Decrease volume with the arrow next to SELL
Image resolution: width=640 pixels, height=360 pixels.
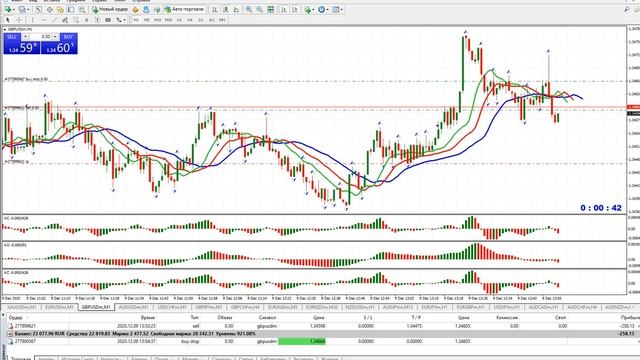(25, 37)
